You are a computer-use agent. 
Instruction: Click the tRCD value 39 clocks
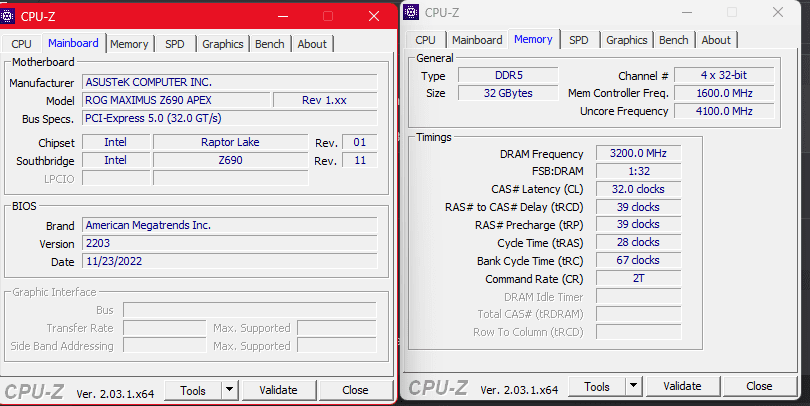tap(638, 207)
